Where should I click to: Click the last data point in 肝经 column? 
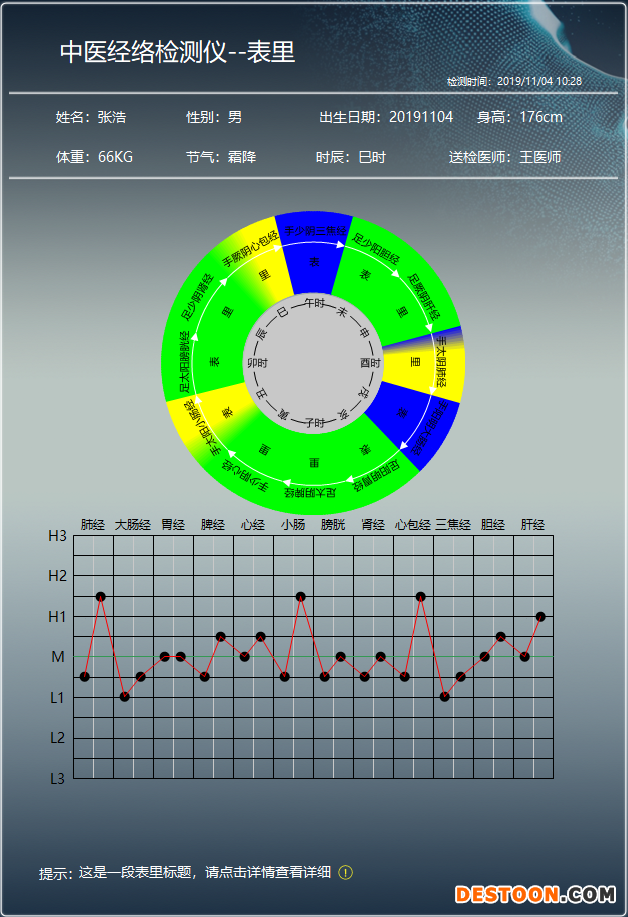point(541,616)
